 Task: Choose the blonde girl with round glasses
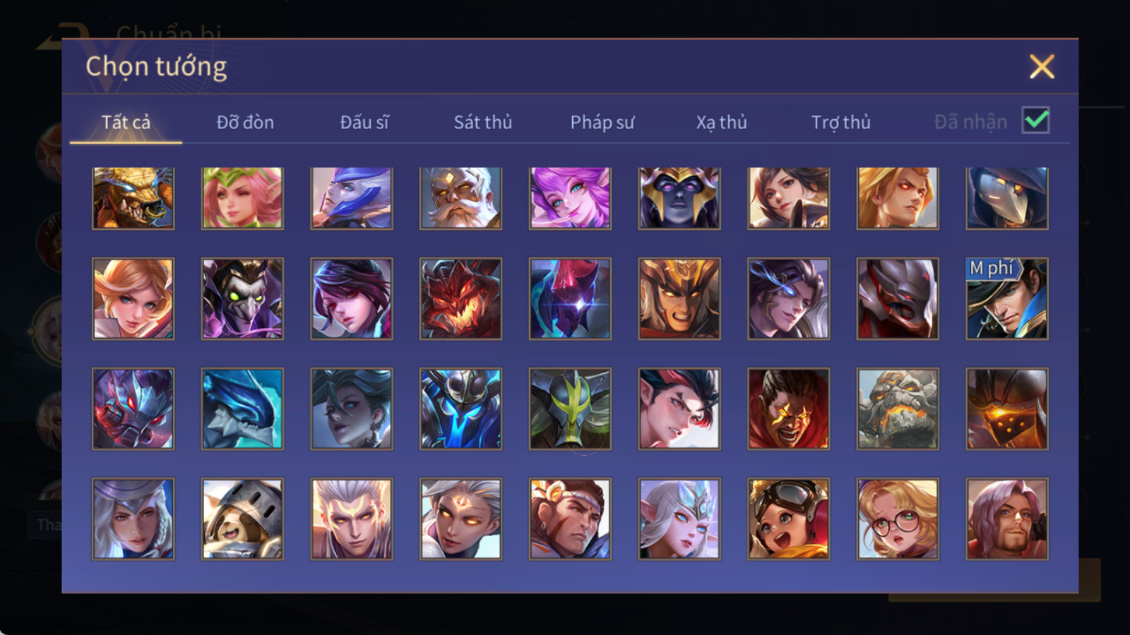(x=897, y=519)
